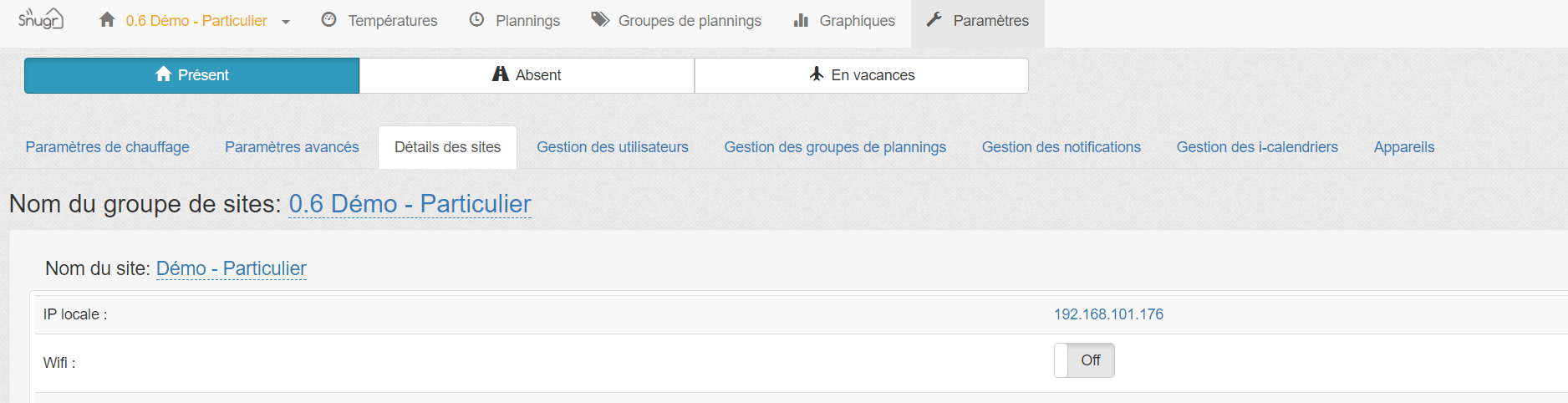This screenshot has width=1568, height=403.
Task: Open Gestion des notifications tab
Action: click(x=1061, y=147)
